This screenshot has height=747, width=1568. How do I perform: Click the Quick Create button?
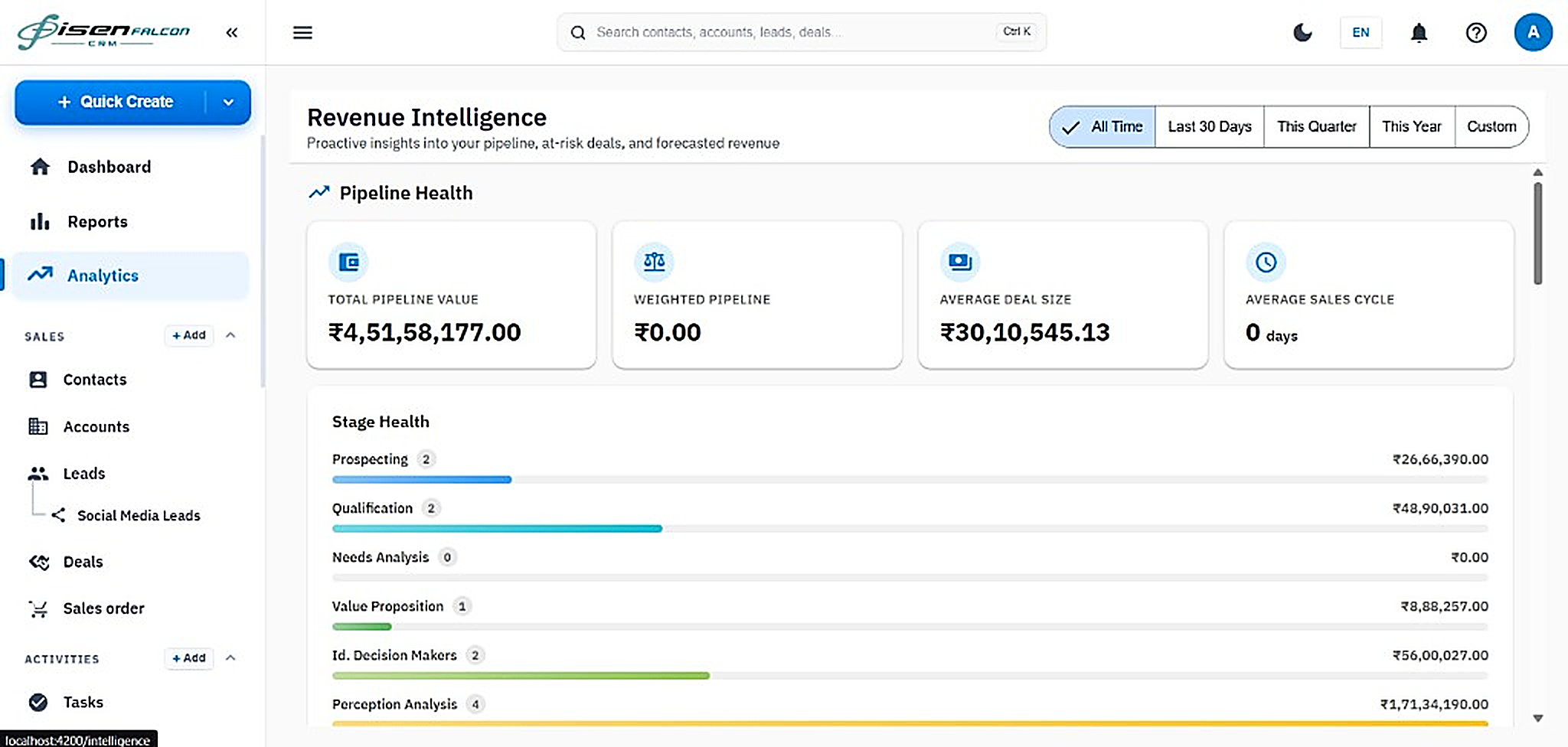115,102
